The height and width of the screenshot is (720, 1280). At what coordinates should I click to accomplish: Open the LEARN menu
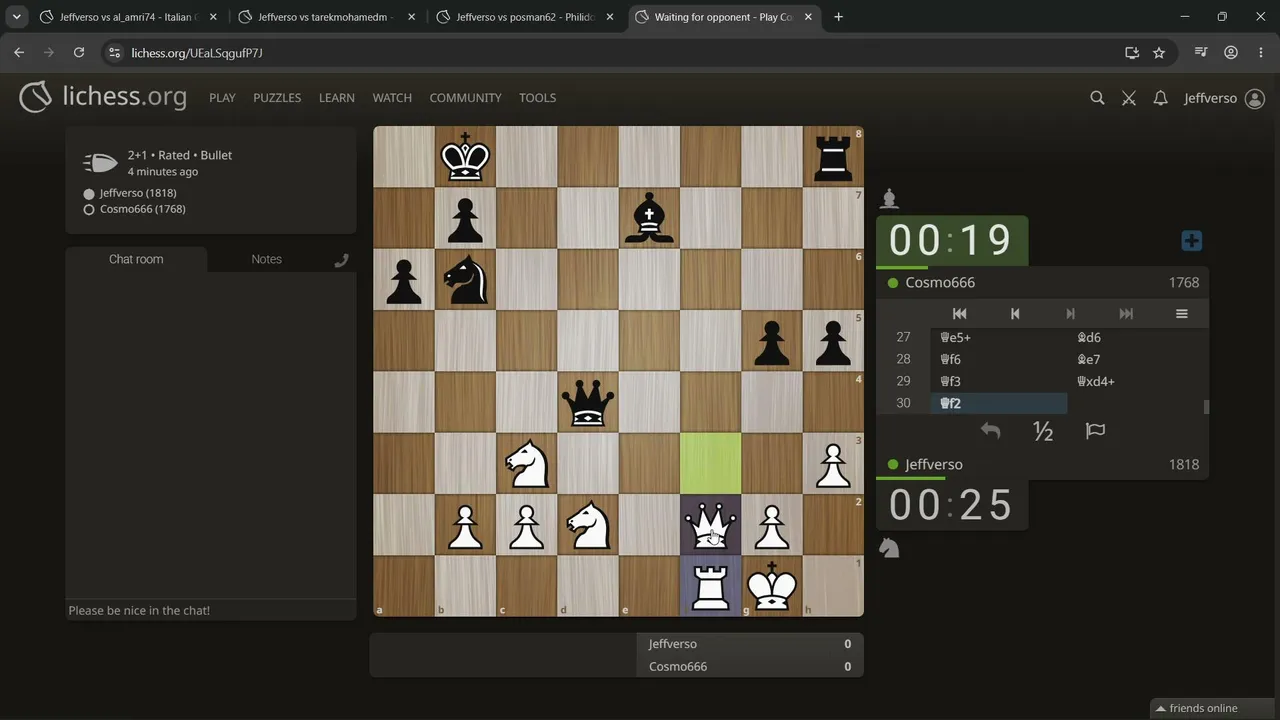337,98
